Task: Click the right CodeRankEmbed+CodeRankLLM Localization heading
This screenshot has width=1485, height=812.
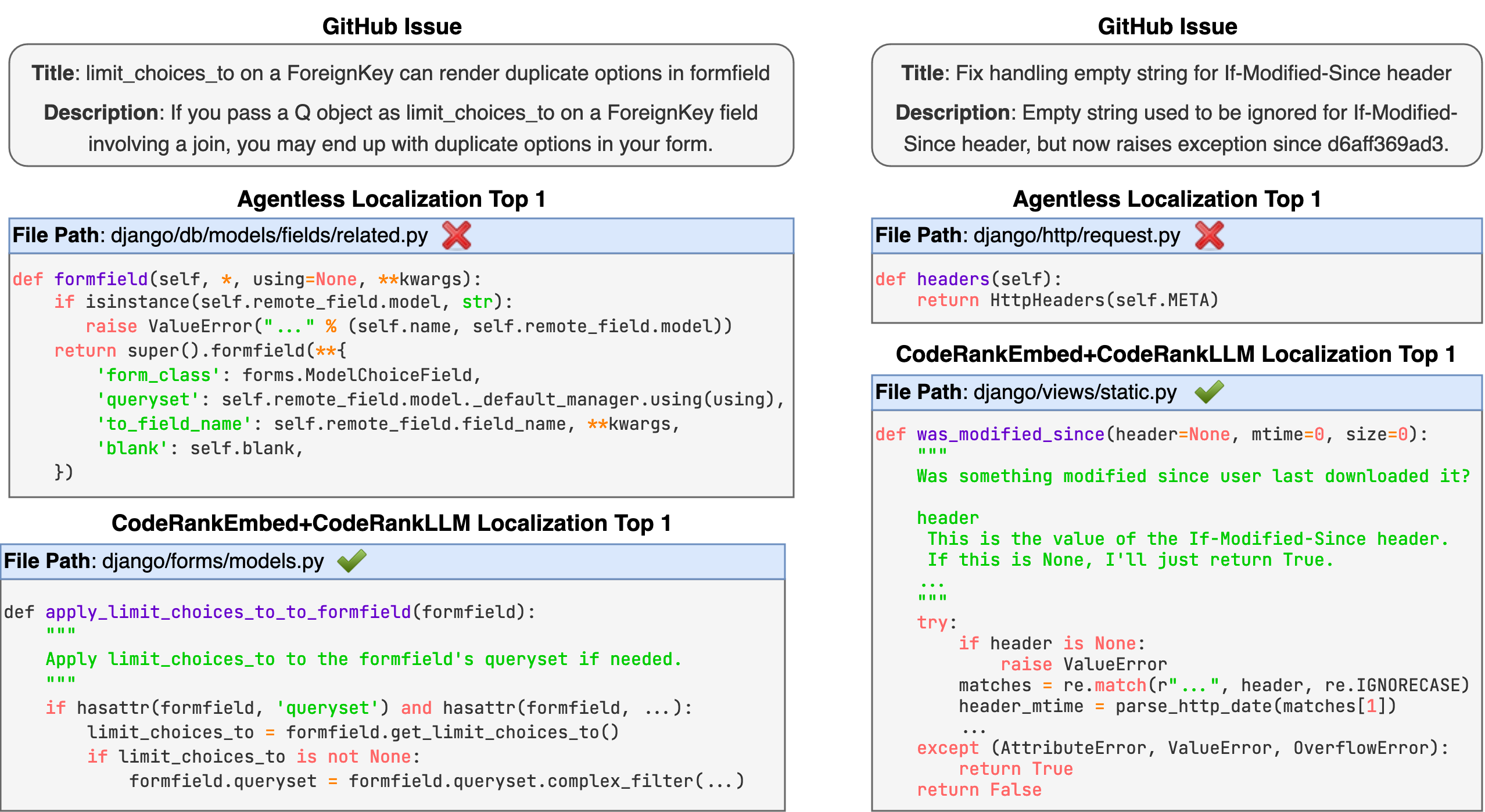Action: 1175,354
